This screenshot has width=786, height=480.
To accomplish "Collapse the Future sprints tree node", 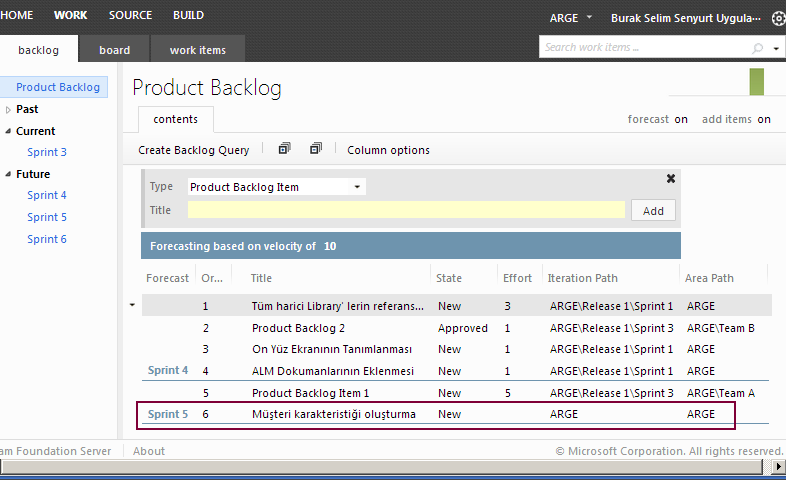I will [8, 174].
